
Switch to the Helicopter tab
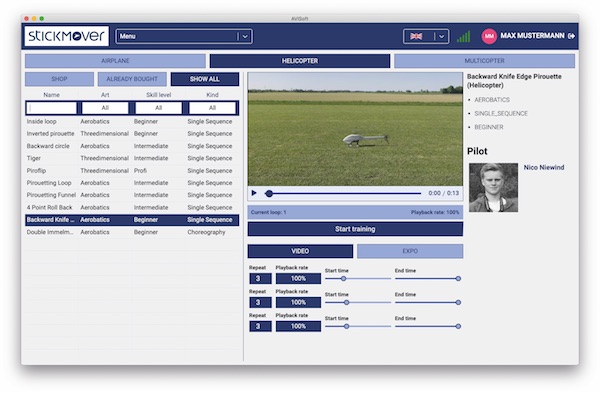tap(300, 61)
